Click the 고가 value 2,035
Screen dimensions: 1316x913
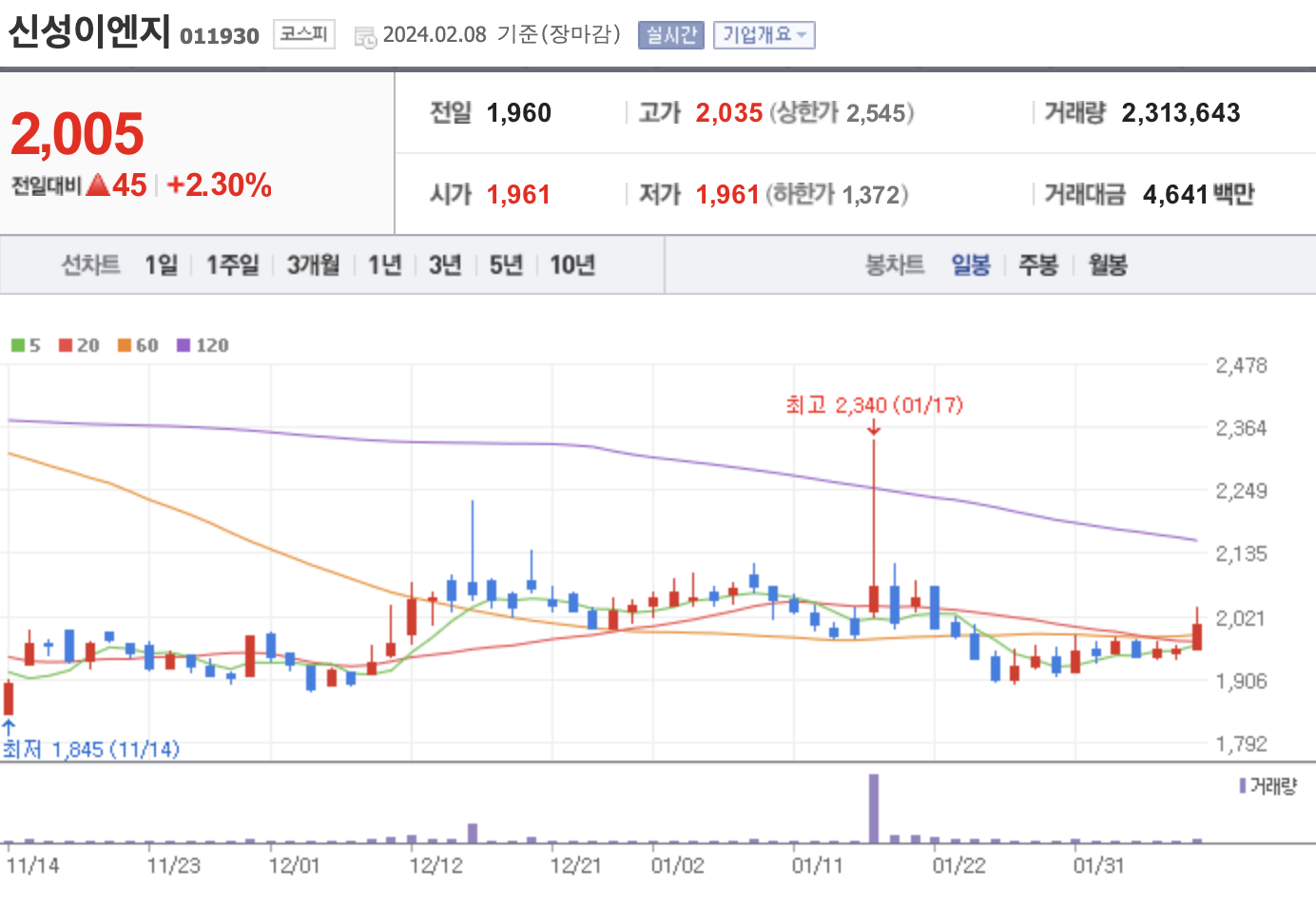pyautogui.click(x=729, y=113)
